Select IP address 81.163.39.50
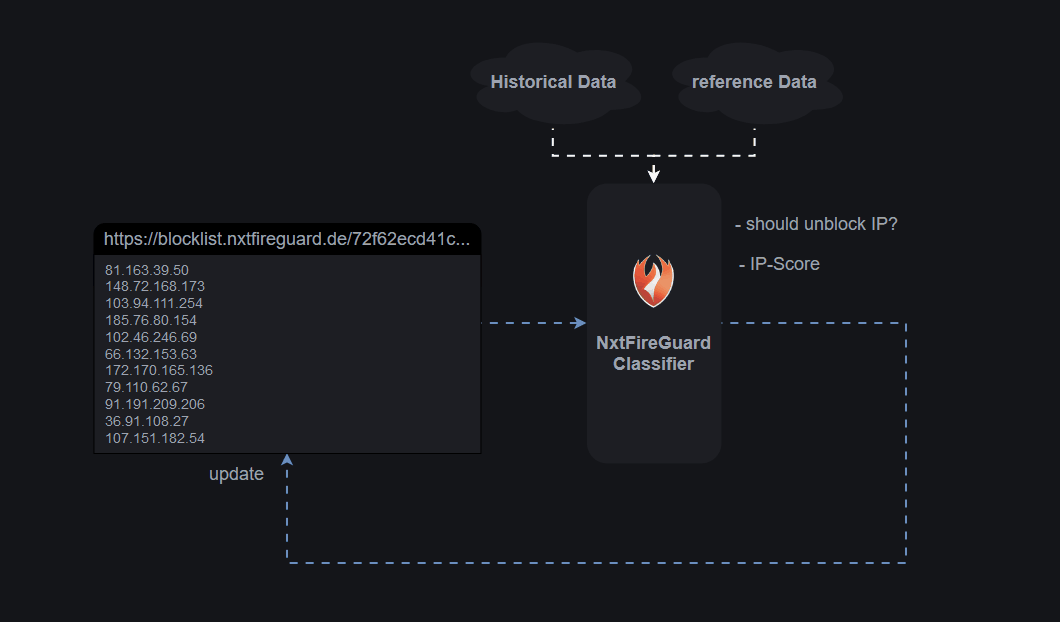The height and width of the screenshot is (622, 1060). [x=147, y=269]
